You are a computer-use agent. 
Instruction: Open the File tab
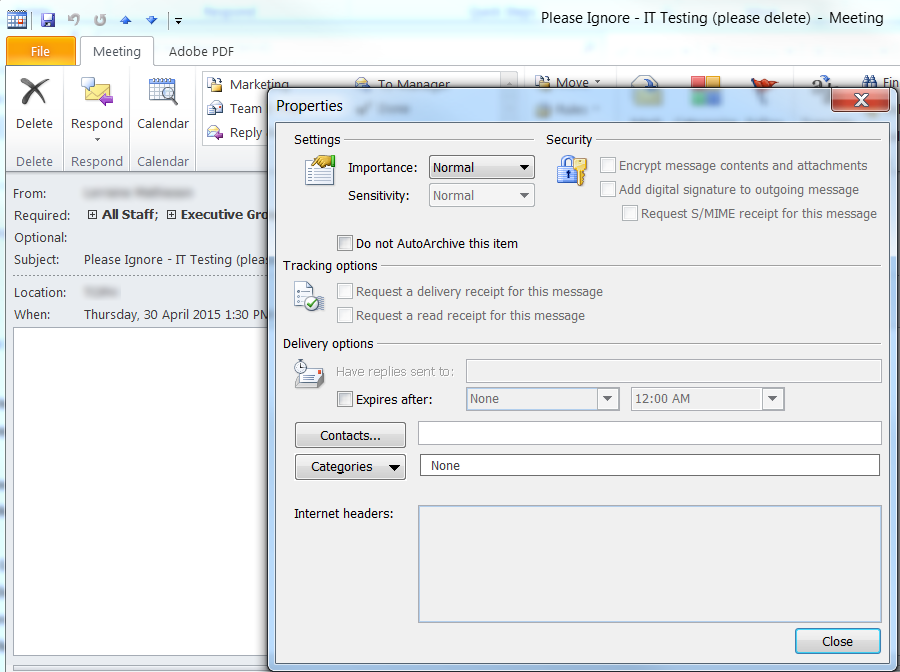point(40,51)
